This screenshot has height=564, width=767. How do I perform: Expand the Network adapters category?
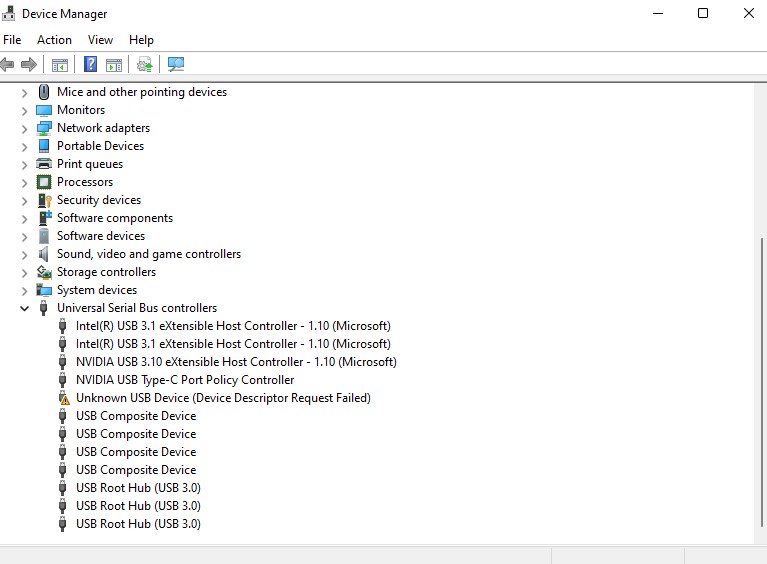pos(24,129)
